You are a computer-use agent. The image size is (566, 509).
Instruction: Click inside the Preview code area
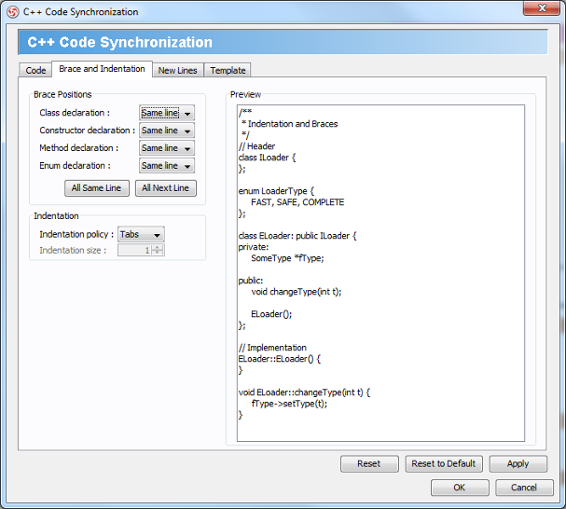(x=381, y=273)
